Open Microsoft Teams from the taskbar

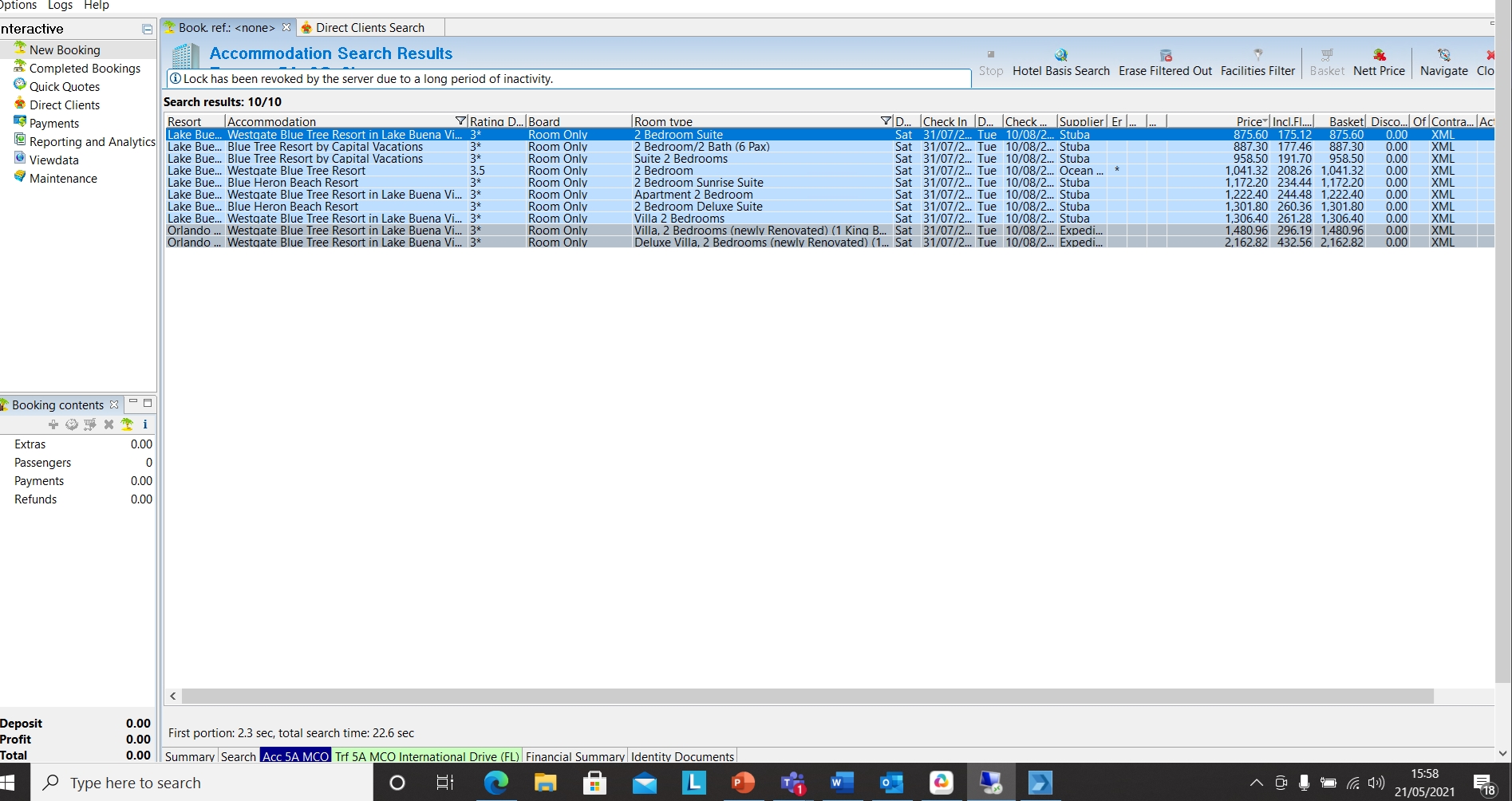(792, 783)
